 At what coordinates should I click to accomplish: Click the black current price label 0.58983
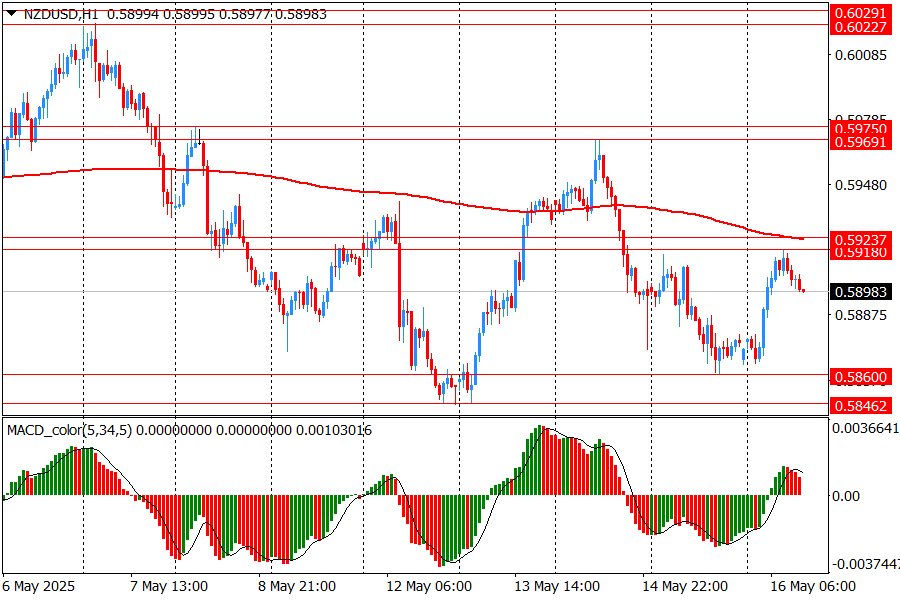860,292
